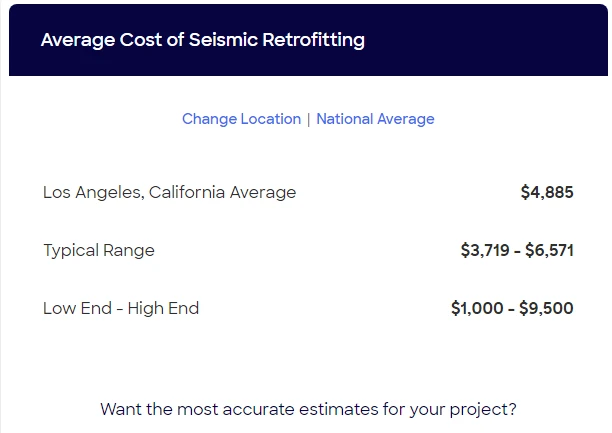Click the Change Location link
Screen dimensions: 612x433
[241, 119]
